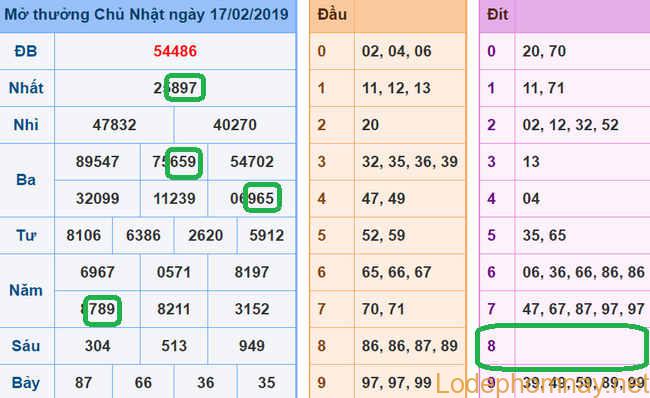This screenshot has width=650, height=398.
Task: Click Đít row 7 values '47, 67, 87, 97, 97'
Action: [584, 309]
